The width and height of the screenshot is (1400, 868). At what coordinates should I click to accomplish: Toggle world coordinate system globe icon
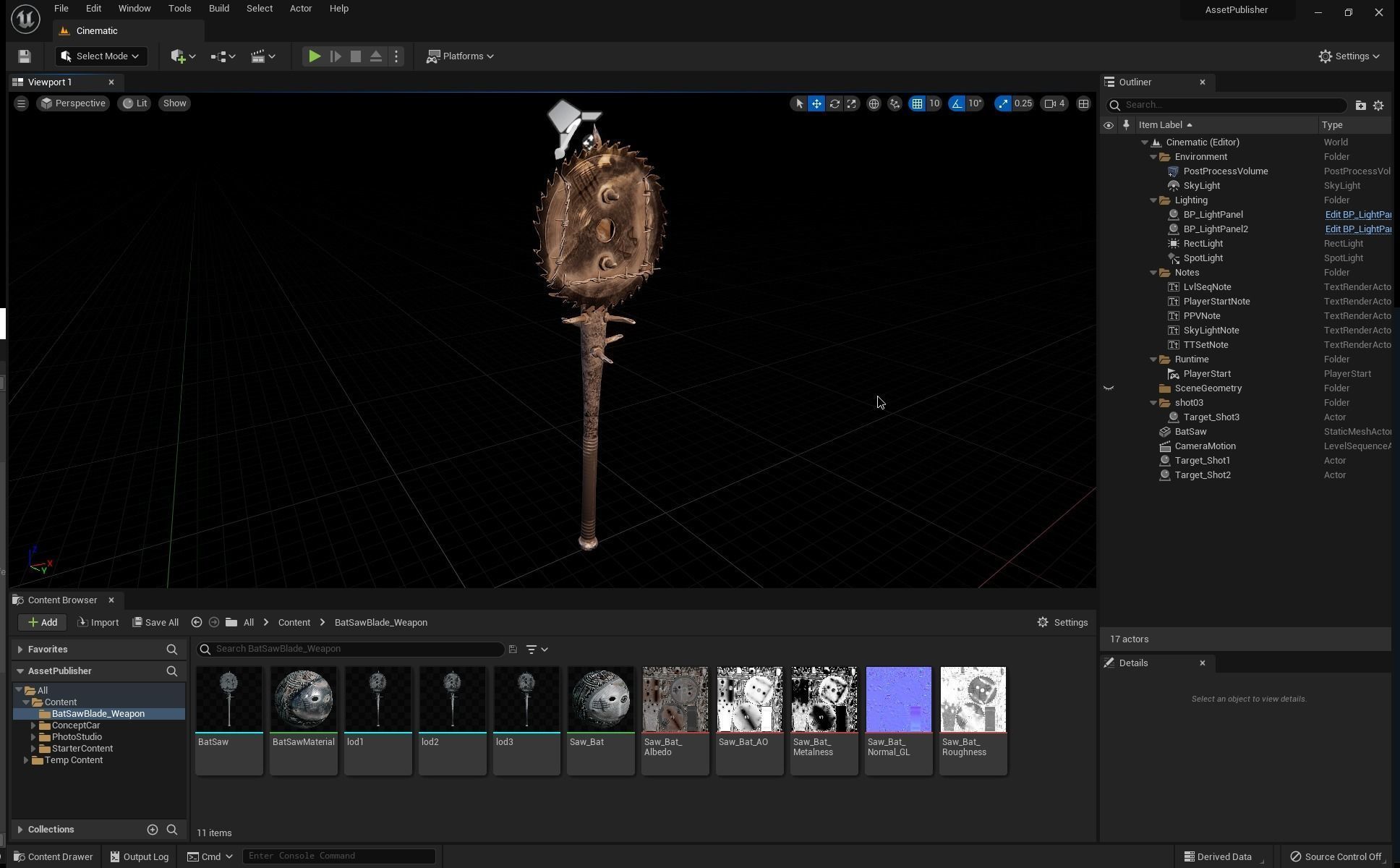(874, 103)
